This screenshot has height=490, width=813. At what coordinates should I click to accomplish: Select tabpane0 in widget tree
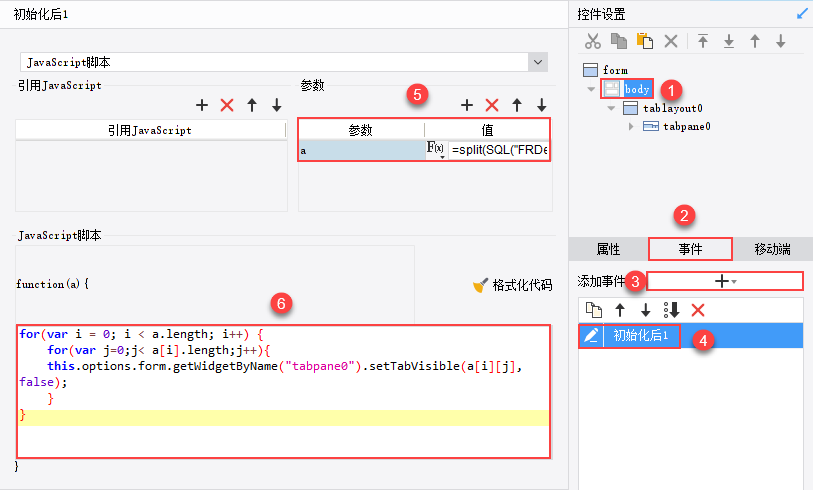[x=677, y=126]
